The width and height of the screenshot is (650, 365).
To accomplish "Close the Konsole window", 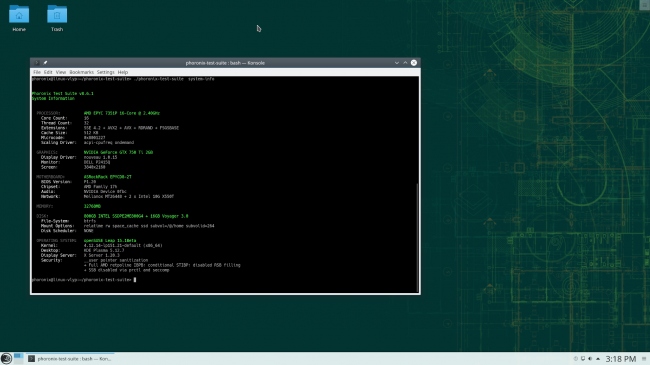I will point(414,63).
